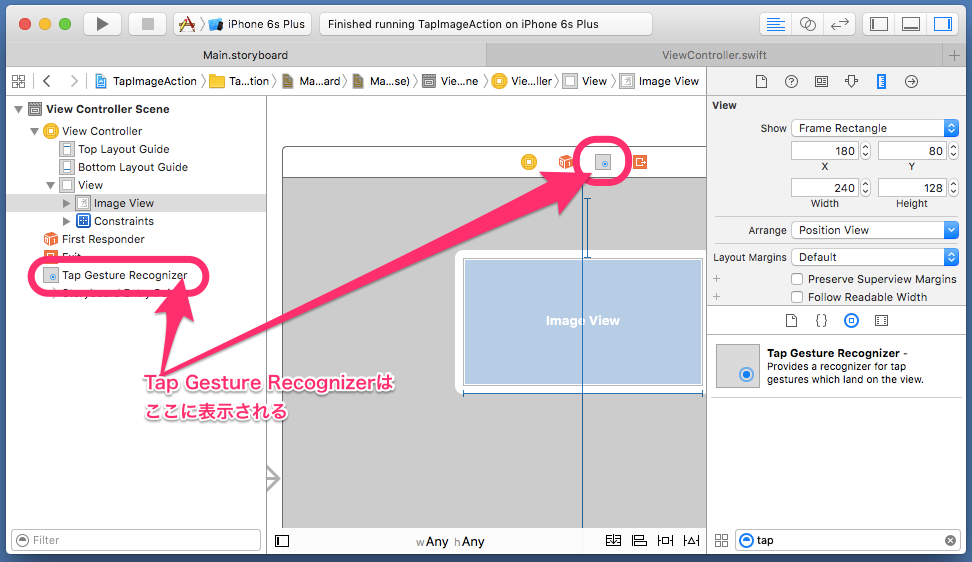The width and height of the screenshot is (972, 562).
Task: Enable Follow Readable Width
Action: tap(797, 297)
